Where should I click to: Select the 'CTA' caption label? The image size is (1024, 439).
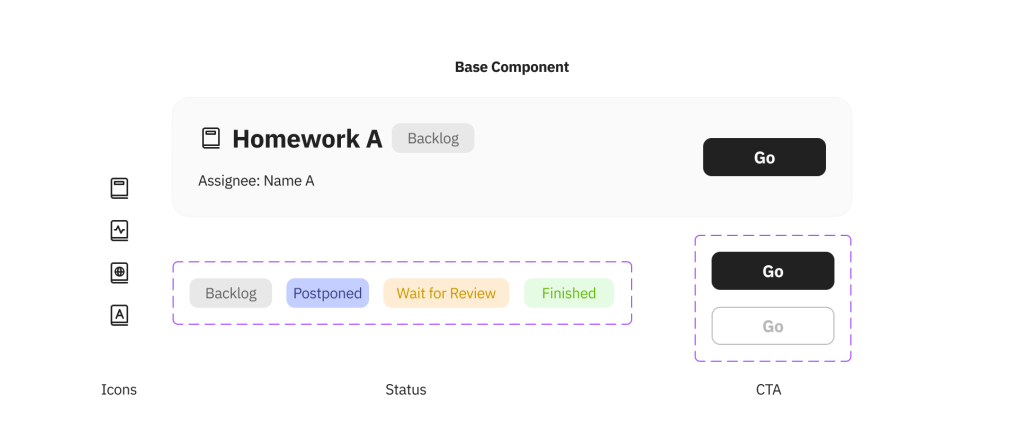[768, 390]
